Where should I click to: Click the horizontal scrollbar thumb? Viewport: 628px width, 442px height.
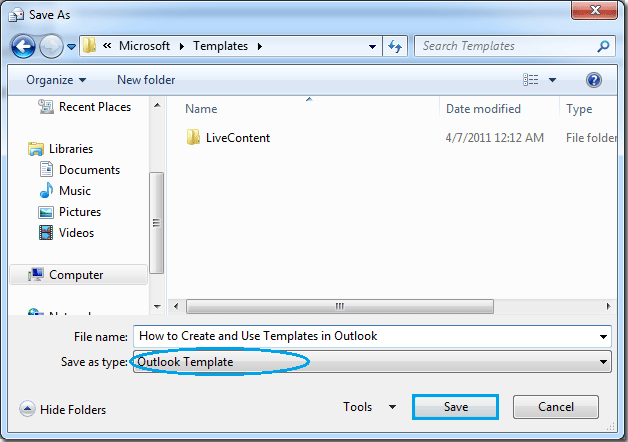(x=340, y=307)
